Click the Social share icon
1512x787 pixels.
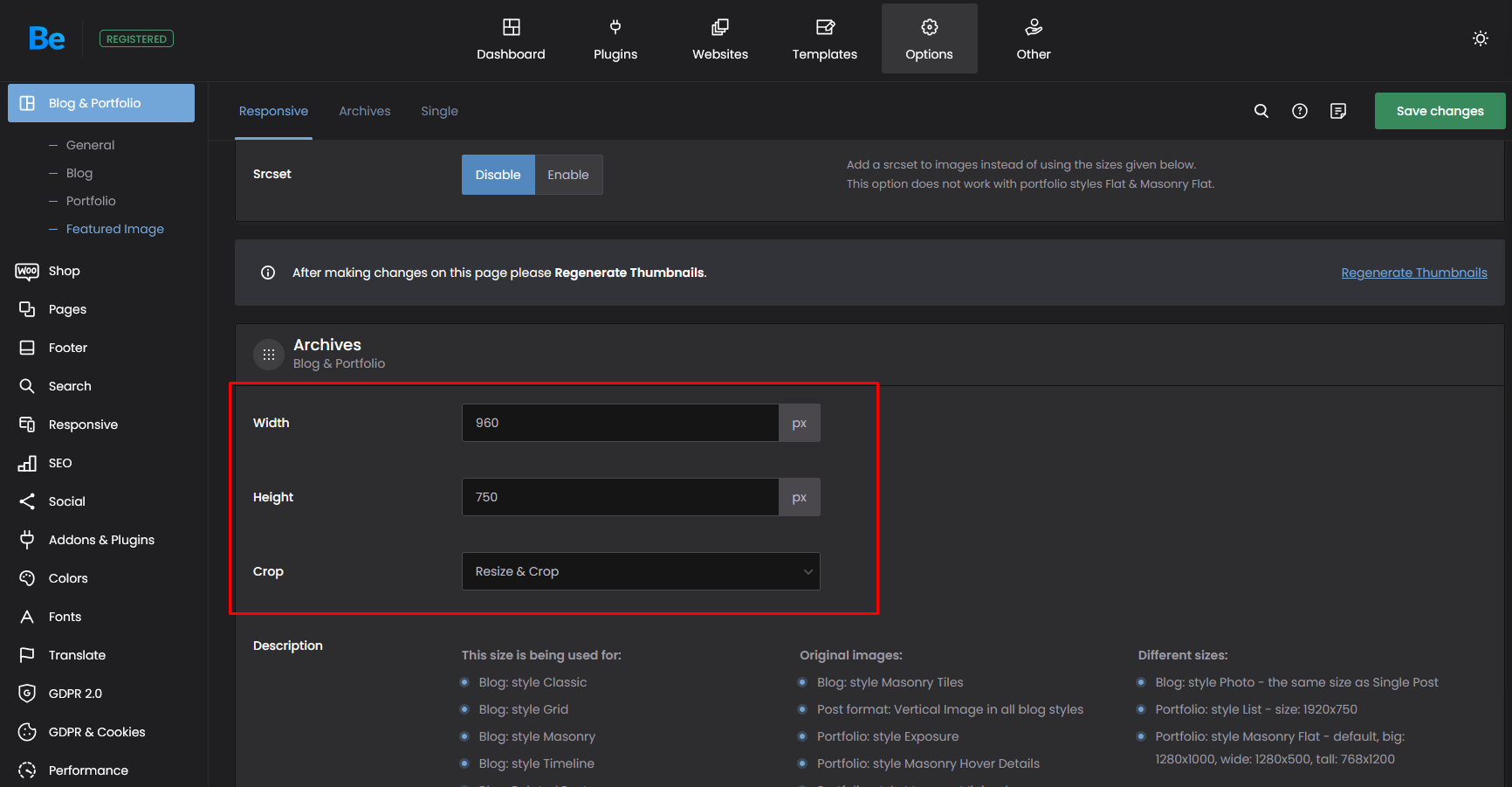click(27, 501)
